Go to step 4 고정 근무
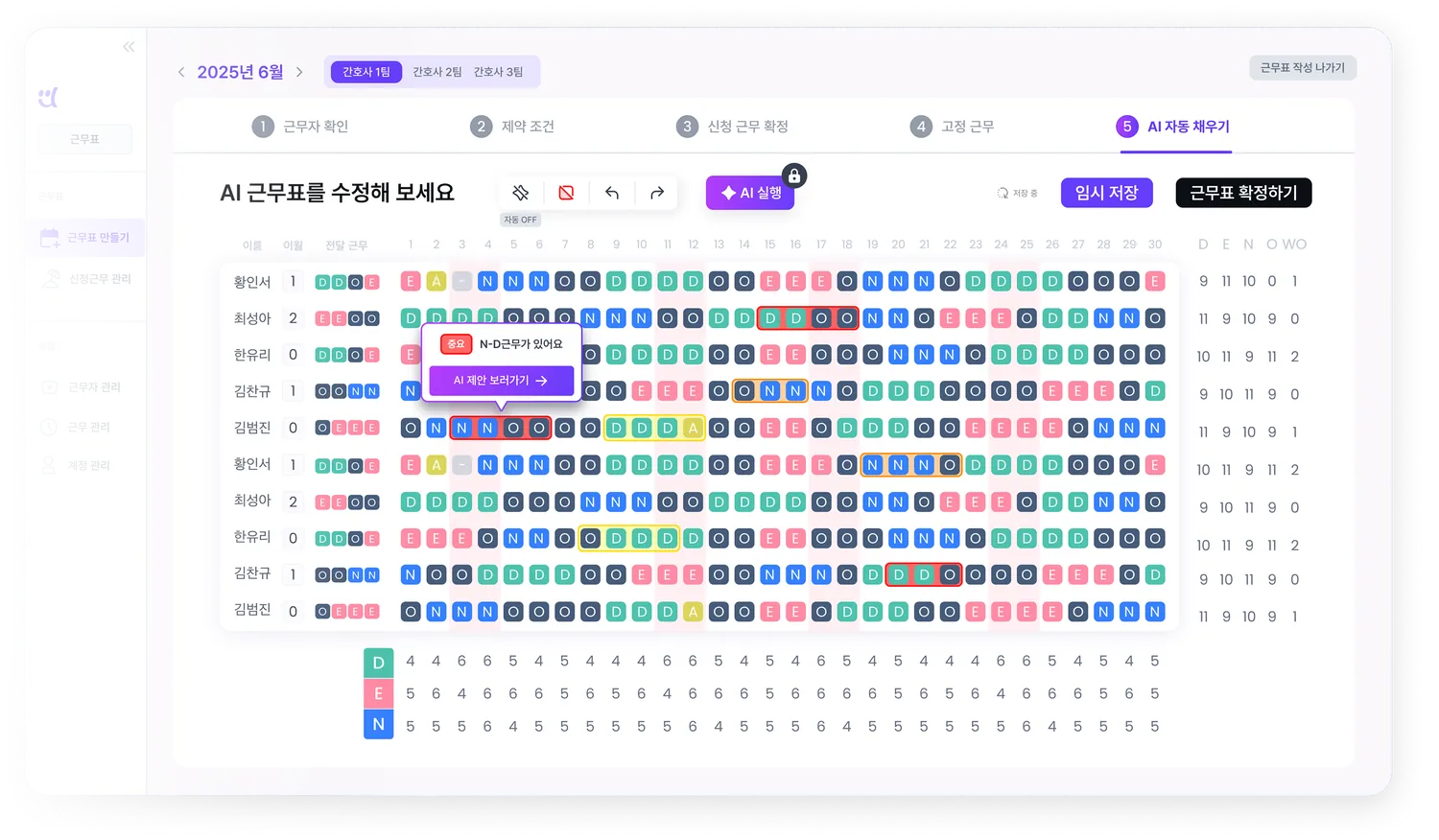 (952, 127)
